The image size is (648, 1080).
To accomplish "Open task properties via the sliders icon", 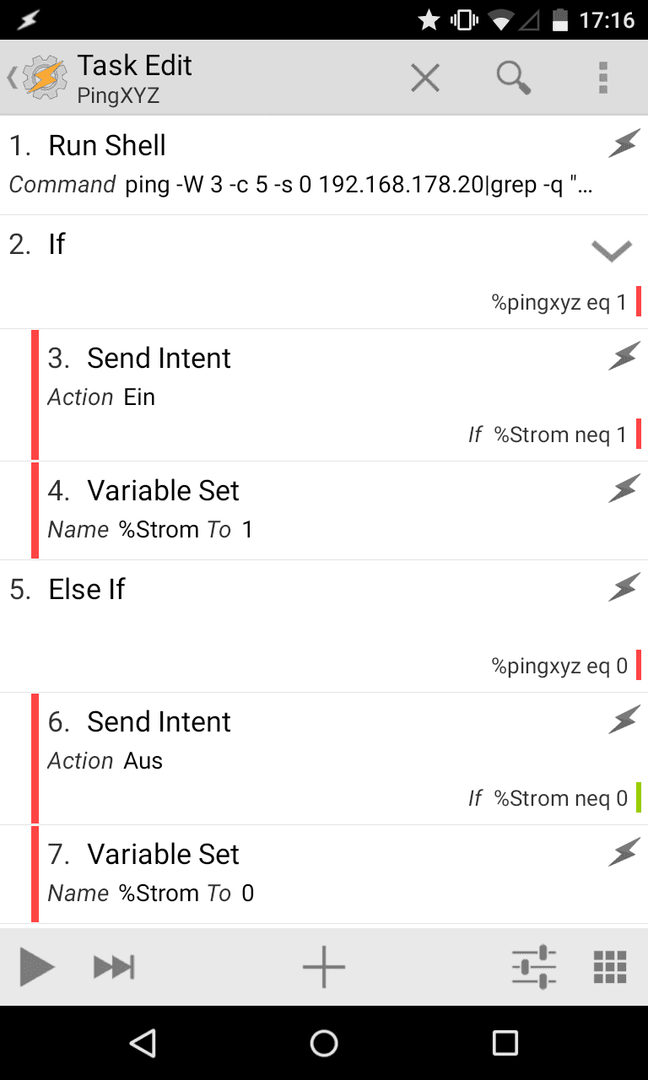I will [534, 967].
